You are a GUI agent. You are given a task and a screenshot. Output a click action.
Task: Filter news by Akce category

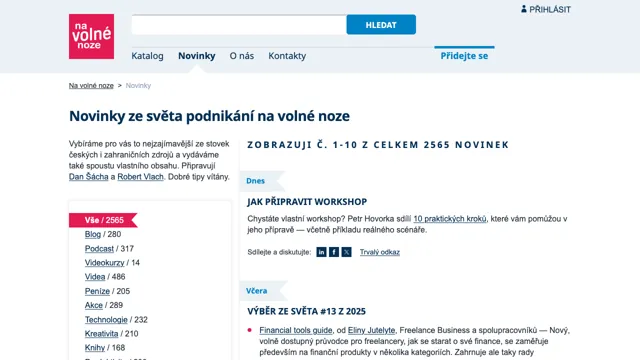click(x=93, y=305)
